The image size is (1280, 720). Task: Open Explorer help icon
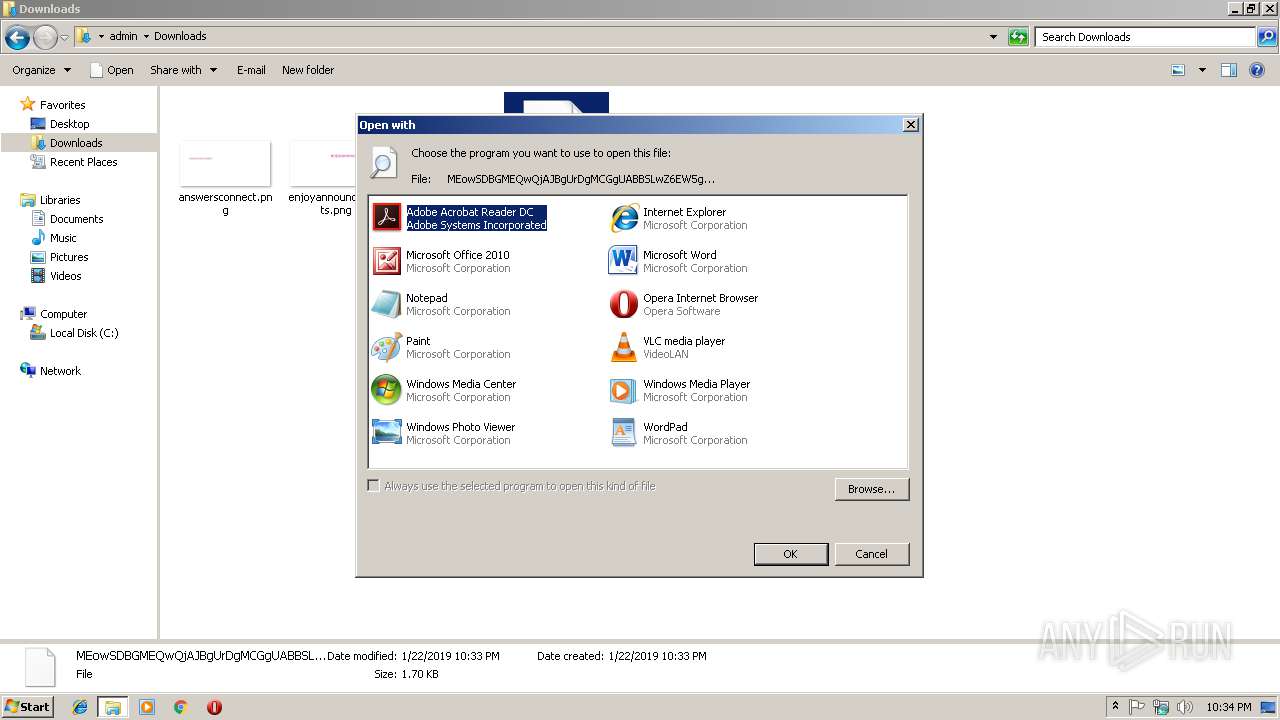pos(1257,70)
